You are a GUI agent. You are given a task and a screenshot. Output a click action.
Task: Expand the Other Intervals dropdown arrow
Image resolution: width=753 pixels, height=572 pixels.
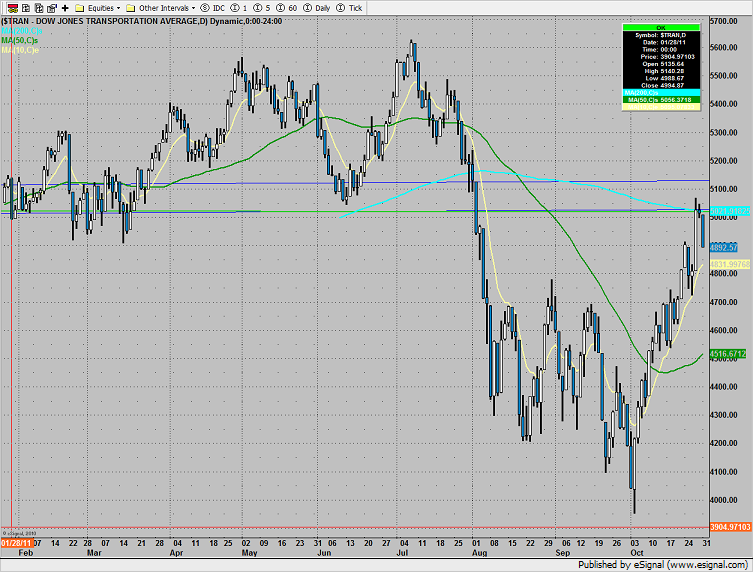point(194,8)
